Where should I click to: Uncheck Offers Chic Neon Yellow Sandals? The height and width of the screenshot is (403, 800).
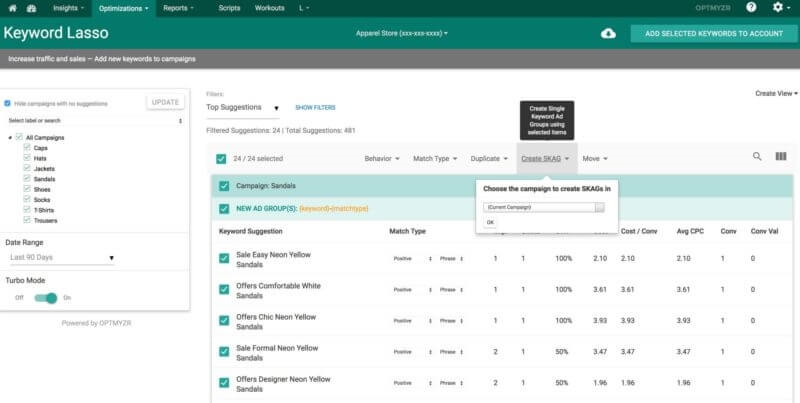224,320
